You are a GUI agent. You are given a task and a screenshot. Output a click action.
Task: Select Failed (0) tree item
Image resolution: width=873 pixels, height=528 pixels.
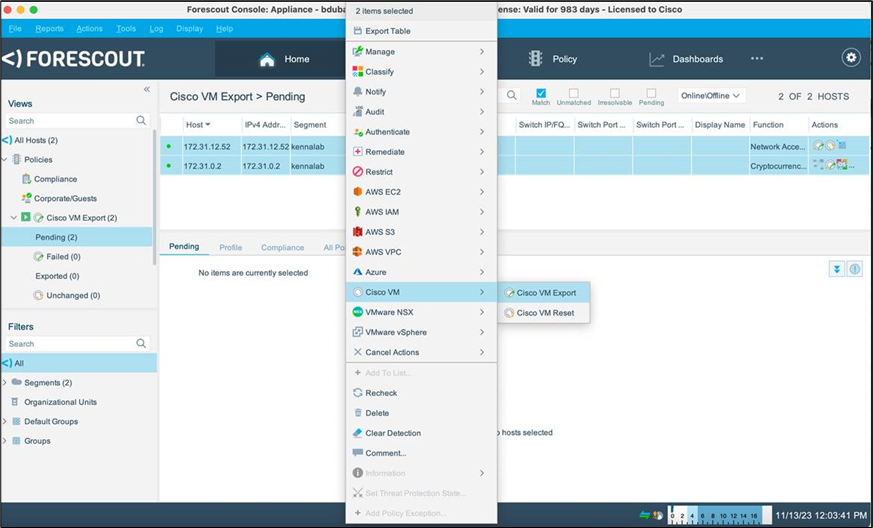click(63, 257)
